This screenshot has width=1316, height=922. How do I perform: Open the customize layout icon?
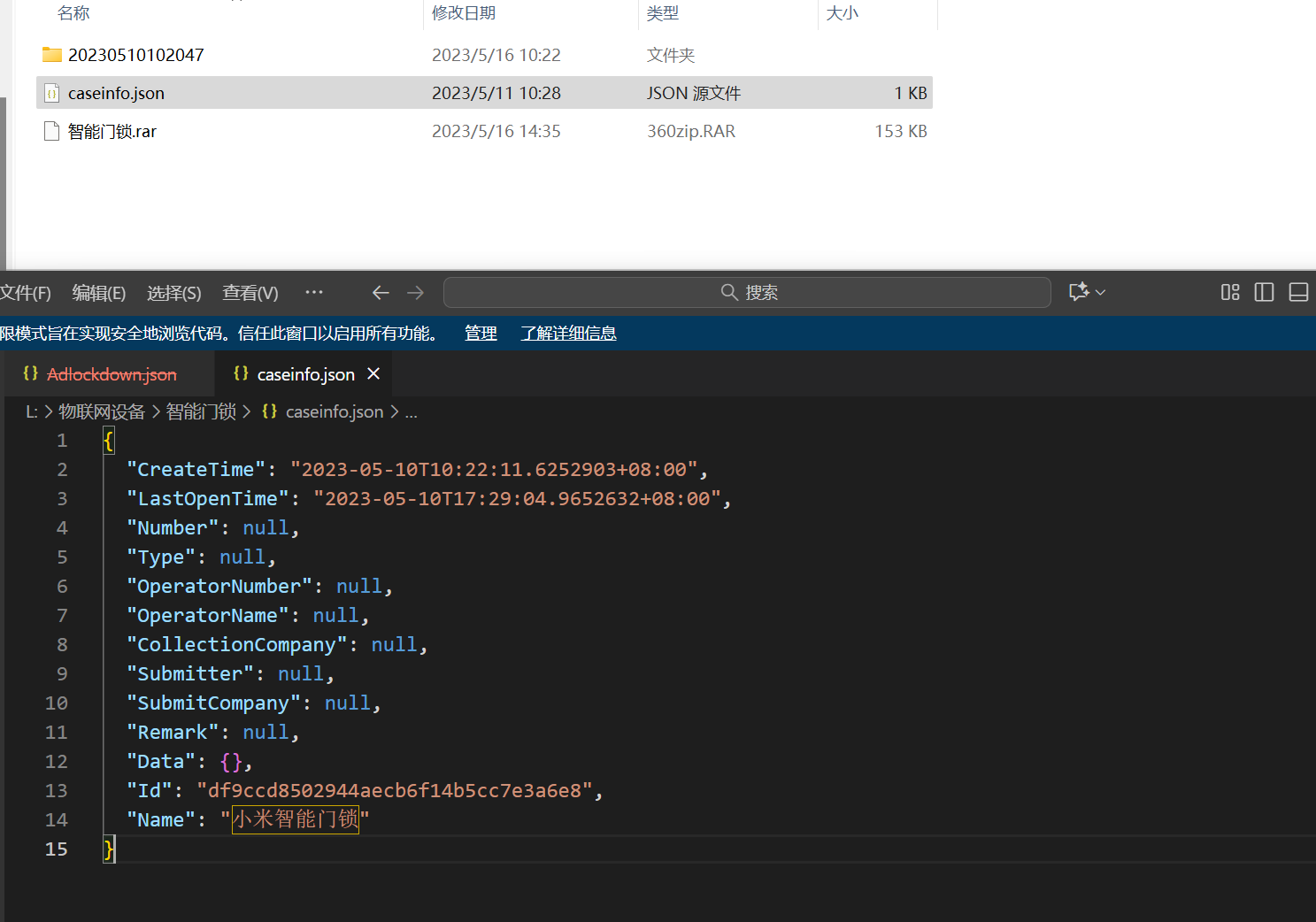pyautogui.click(x=1229, y=292)
